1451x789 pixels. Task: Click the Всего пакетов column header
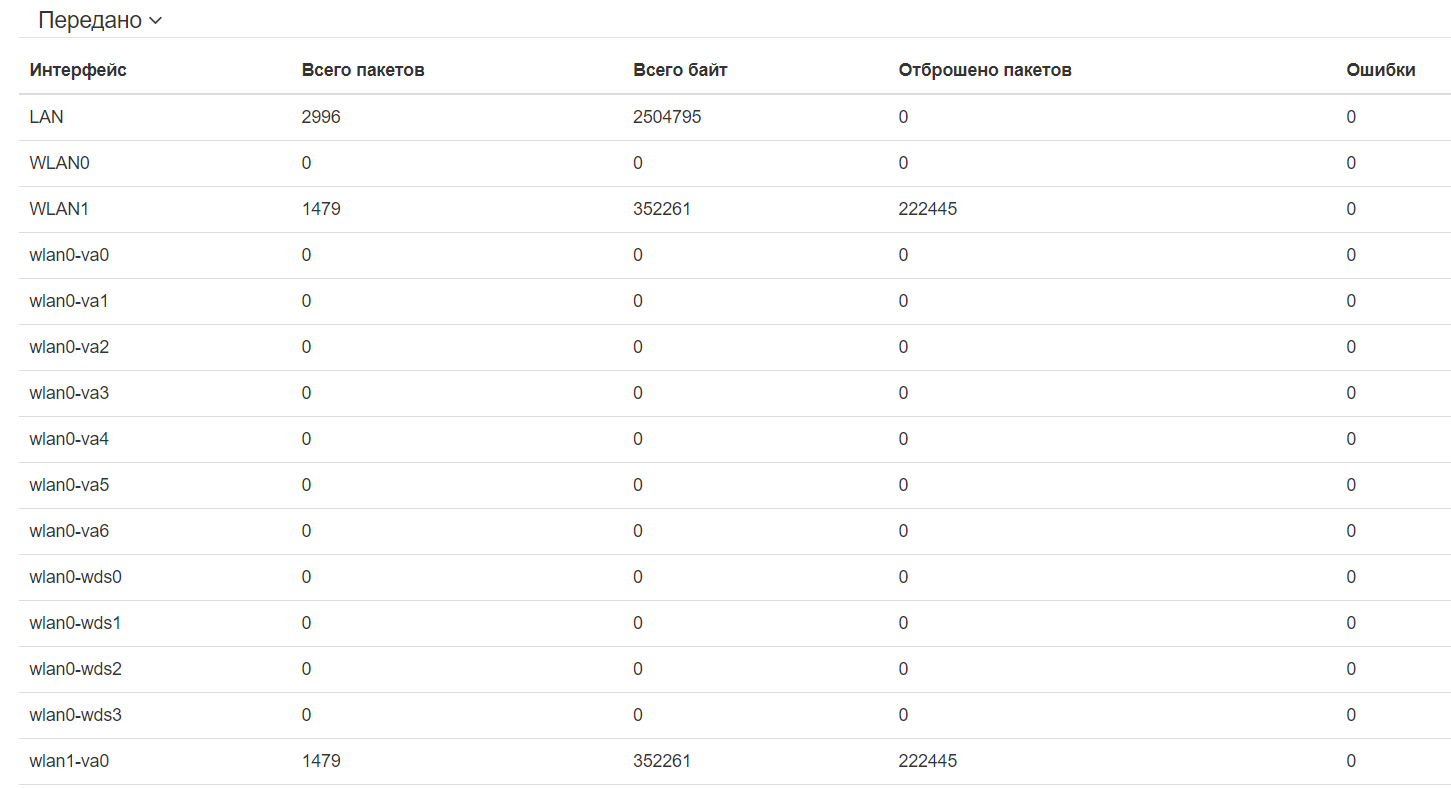[x=363, y=70]
